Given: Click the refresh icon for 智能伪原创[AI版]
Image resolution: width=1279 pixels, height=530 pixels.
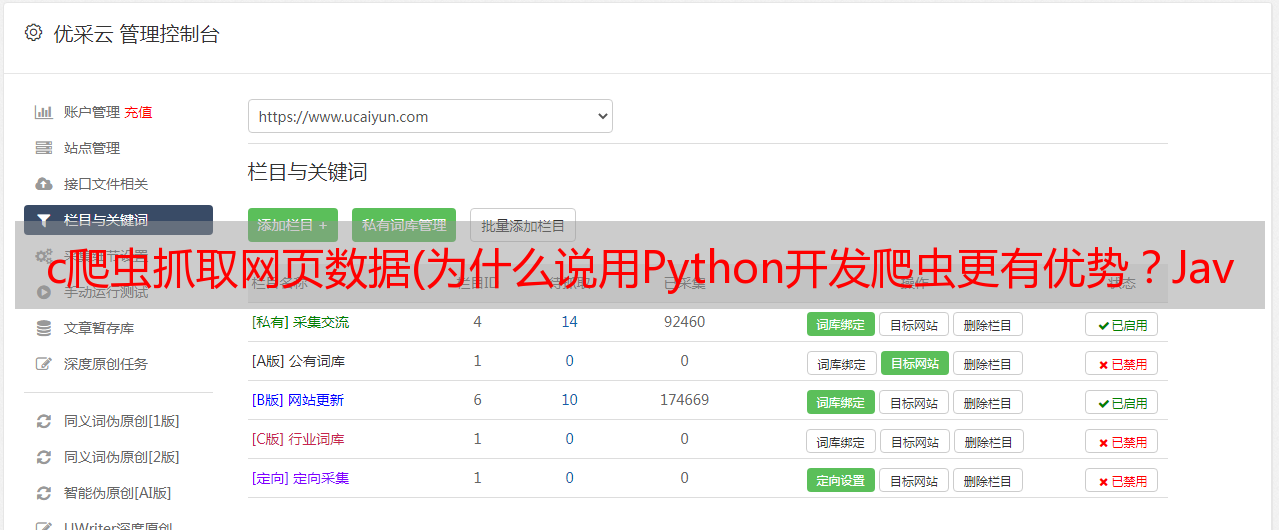Looking at the screenshot, I should pos(43,493).
